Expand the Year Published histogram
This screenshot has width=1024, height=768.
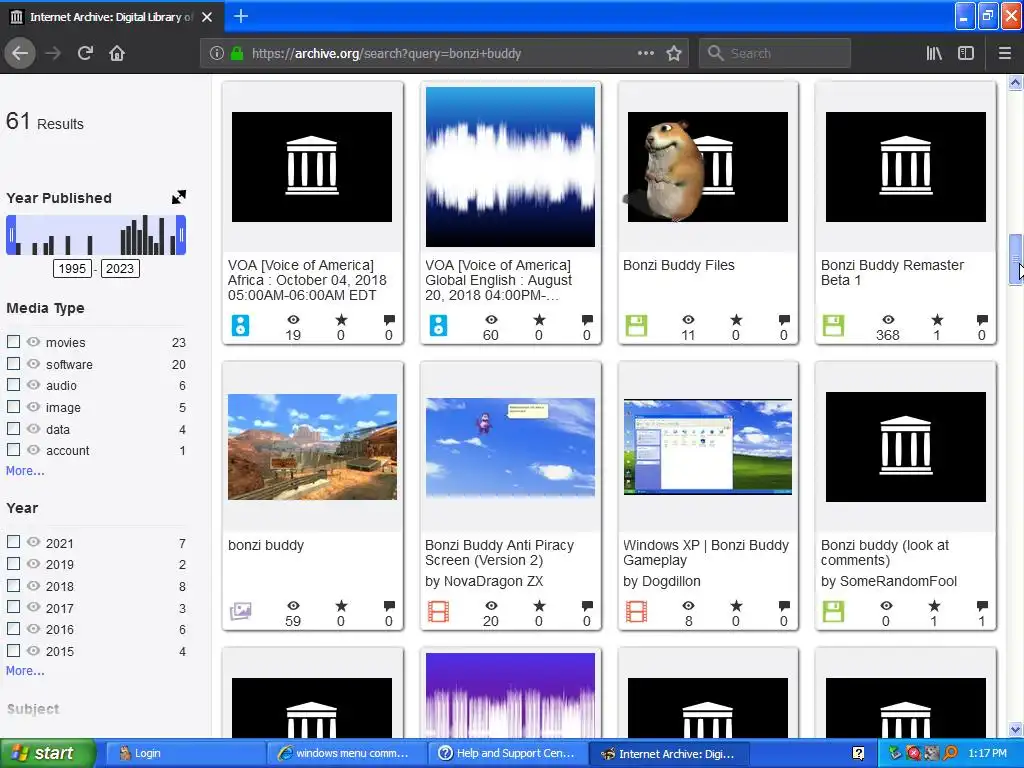[178, 197]
